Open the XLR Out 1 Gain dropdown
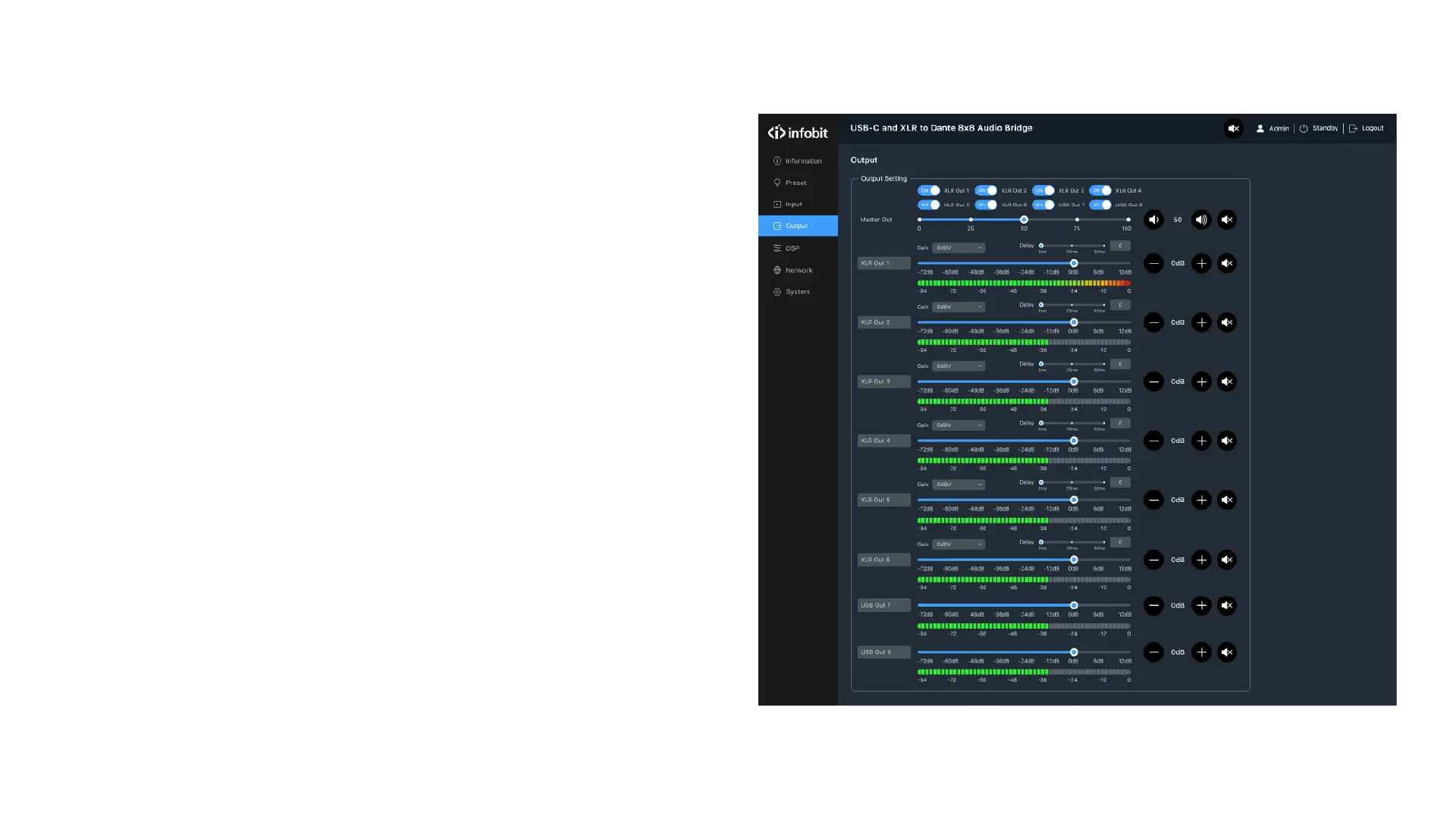Viewport: 1456px width, 819px height. tap(959, 248)
